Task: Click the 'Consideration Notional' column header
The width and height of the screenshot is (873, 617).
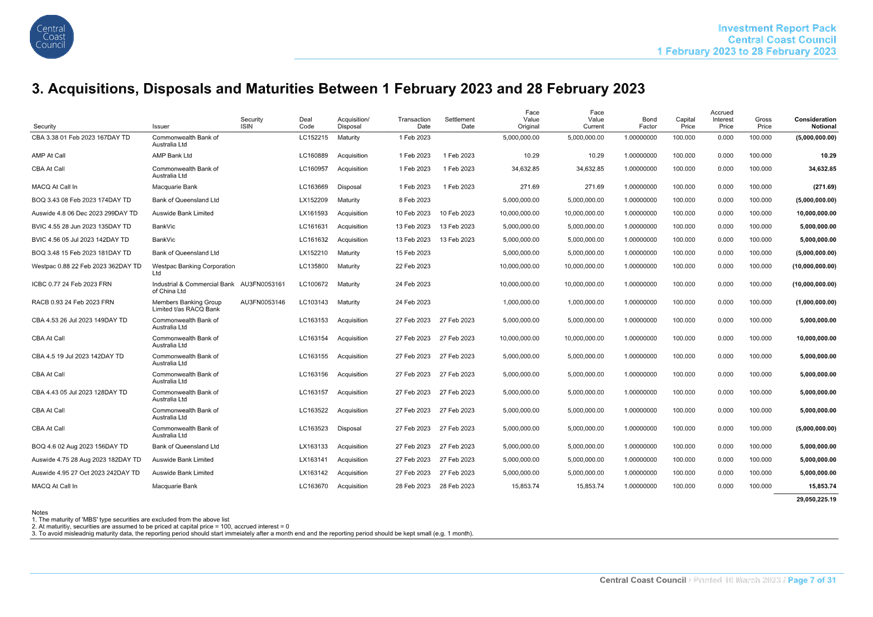Action: [x=815, y=123]
